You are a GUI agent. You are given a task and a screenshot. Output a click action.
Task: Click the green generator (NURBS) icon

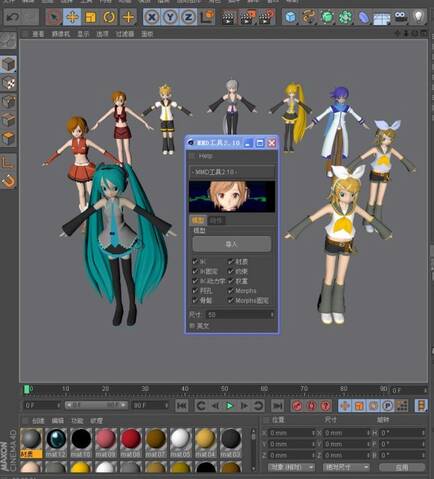327,17
